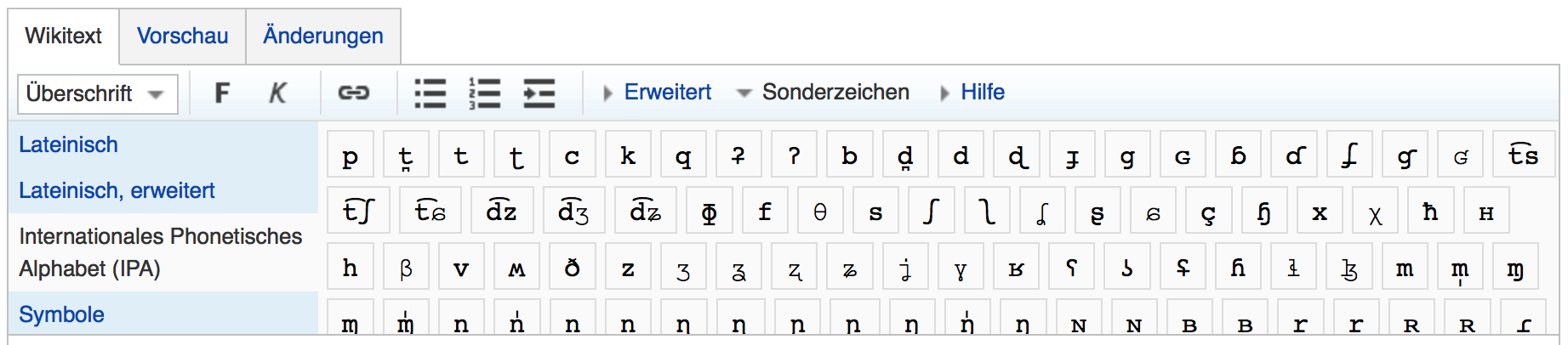1568x345 pixels.
Task: Insert a bulleted list
Action: [430, 93]
